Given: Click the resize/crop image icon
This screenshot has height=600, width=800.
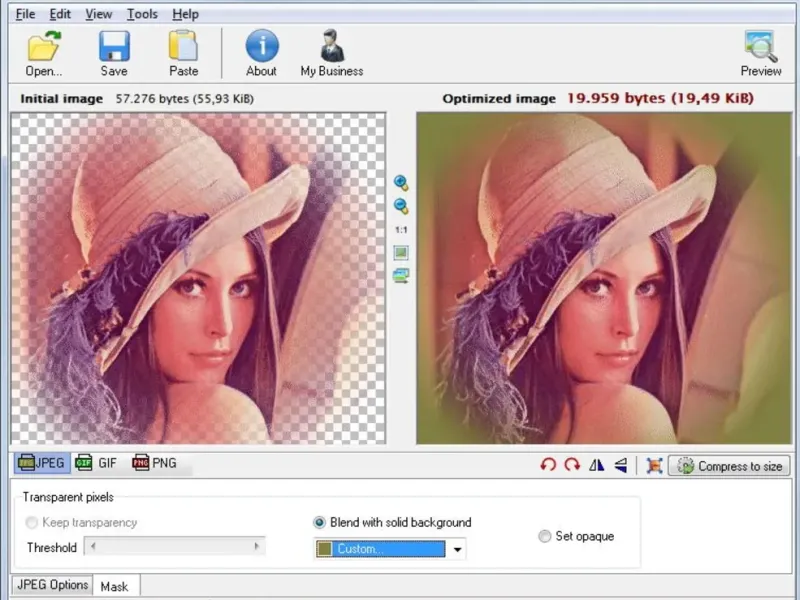Looking at the screenshot, I should 654,465.
